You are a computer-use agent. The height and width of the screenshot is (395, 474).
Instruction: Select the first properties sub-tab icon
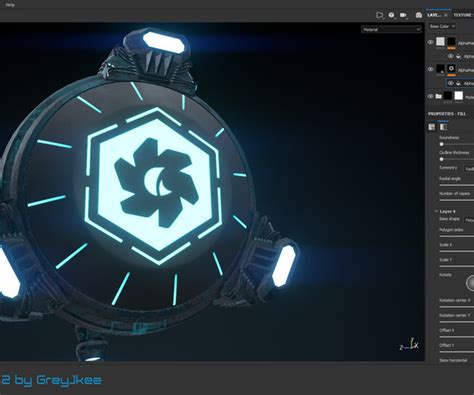[432, 127]
